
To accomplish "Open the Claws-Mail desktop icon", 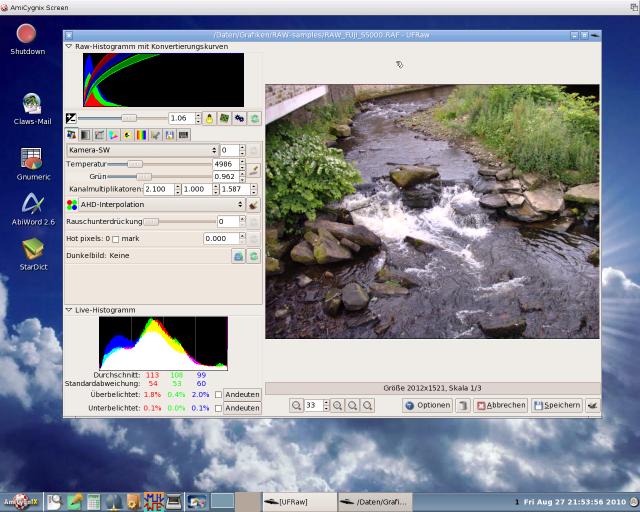I will [31, 103].
